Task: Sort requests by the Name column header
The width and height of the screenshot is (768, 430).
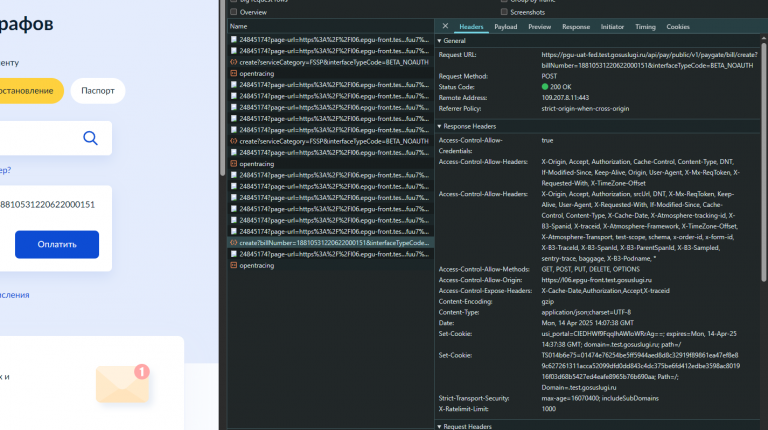Action: tap(331, 26)
